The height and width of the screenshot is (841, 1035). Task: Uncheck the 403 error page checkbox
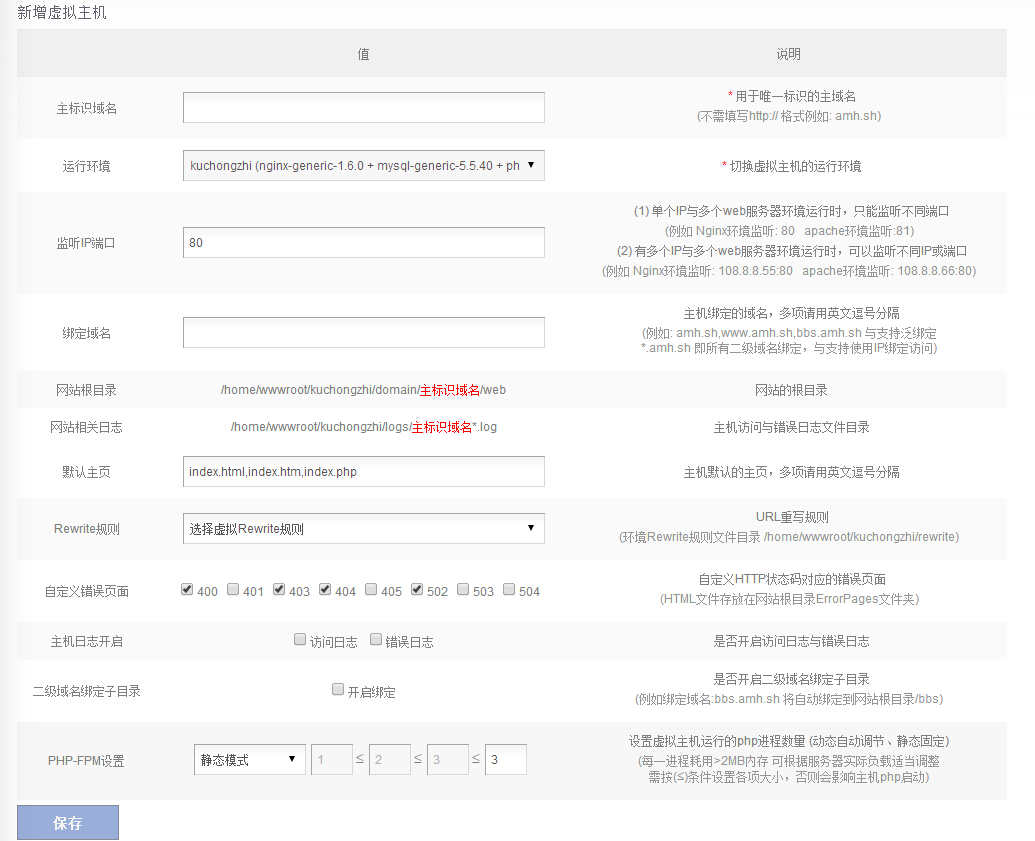(x=279, y=590)
